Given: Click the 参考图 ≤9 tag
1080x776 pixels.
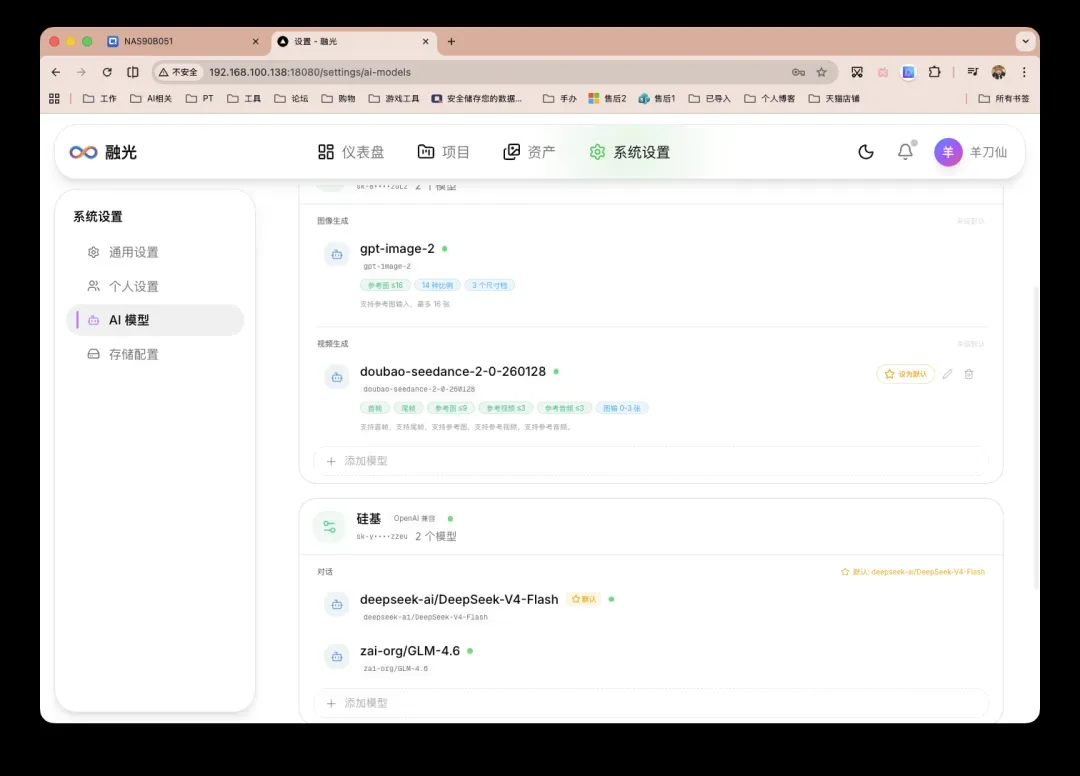Looking at the screenshot, I should point(451,408).
